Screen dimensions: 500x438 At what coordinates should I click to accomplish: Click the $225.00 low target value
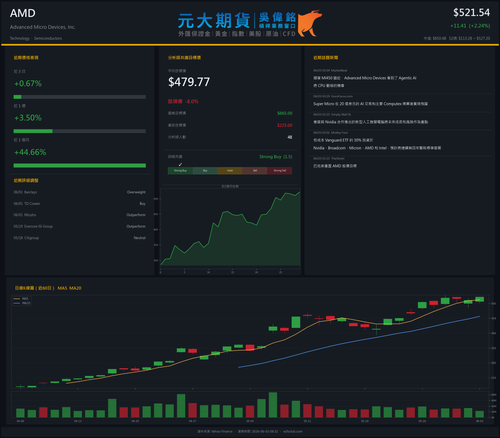coord(285,125)
